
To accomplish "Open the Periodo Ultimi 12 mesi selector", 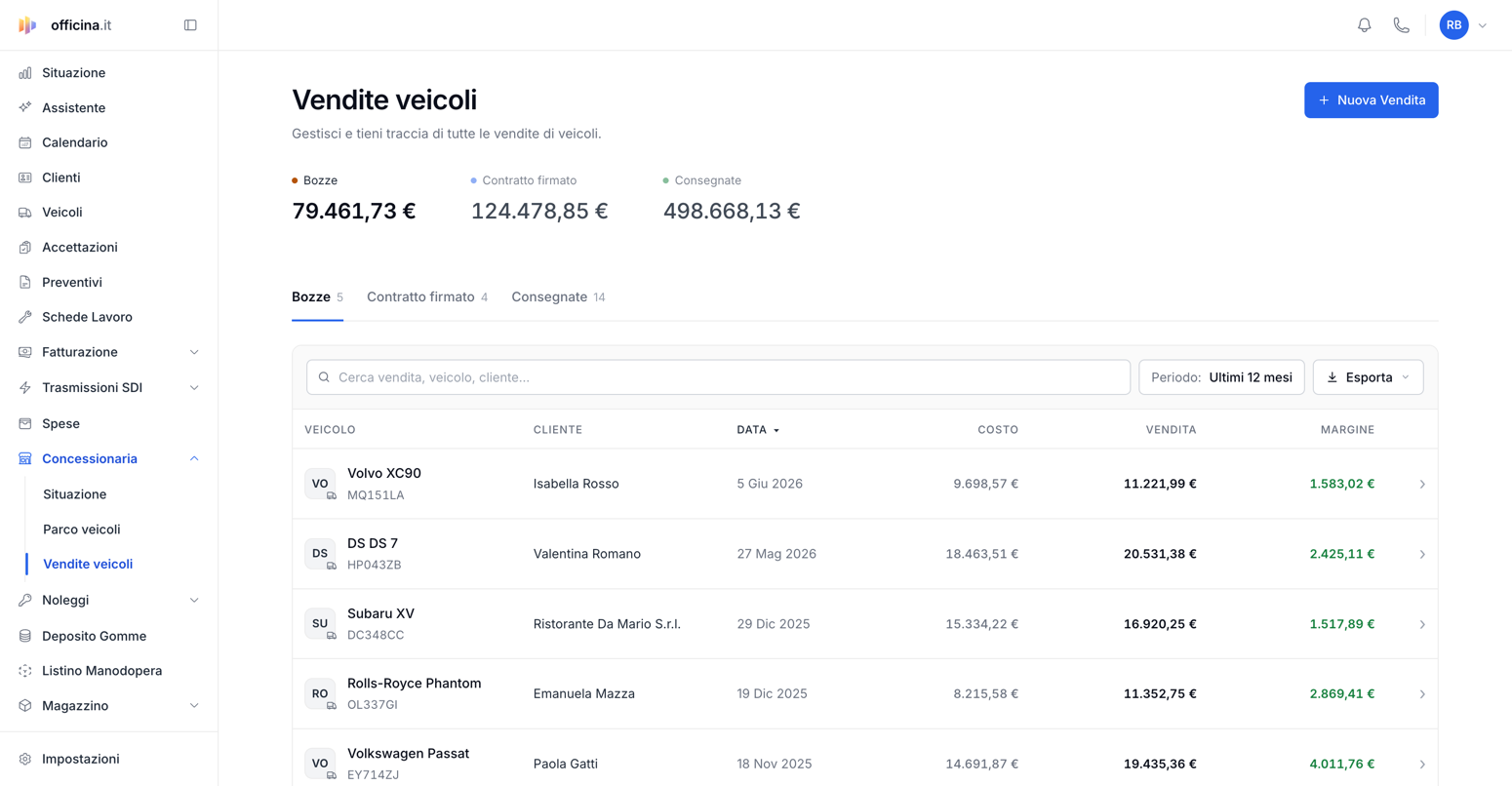I will [x=1221, y=377].
